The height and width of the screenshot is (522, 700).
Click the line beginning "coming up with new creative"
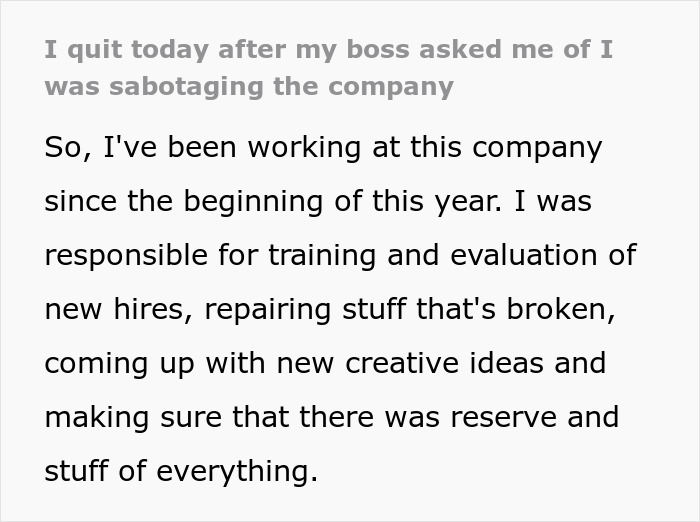pos(325,362)
